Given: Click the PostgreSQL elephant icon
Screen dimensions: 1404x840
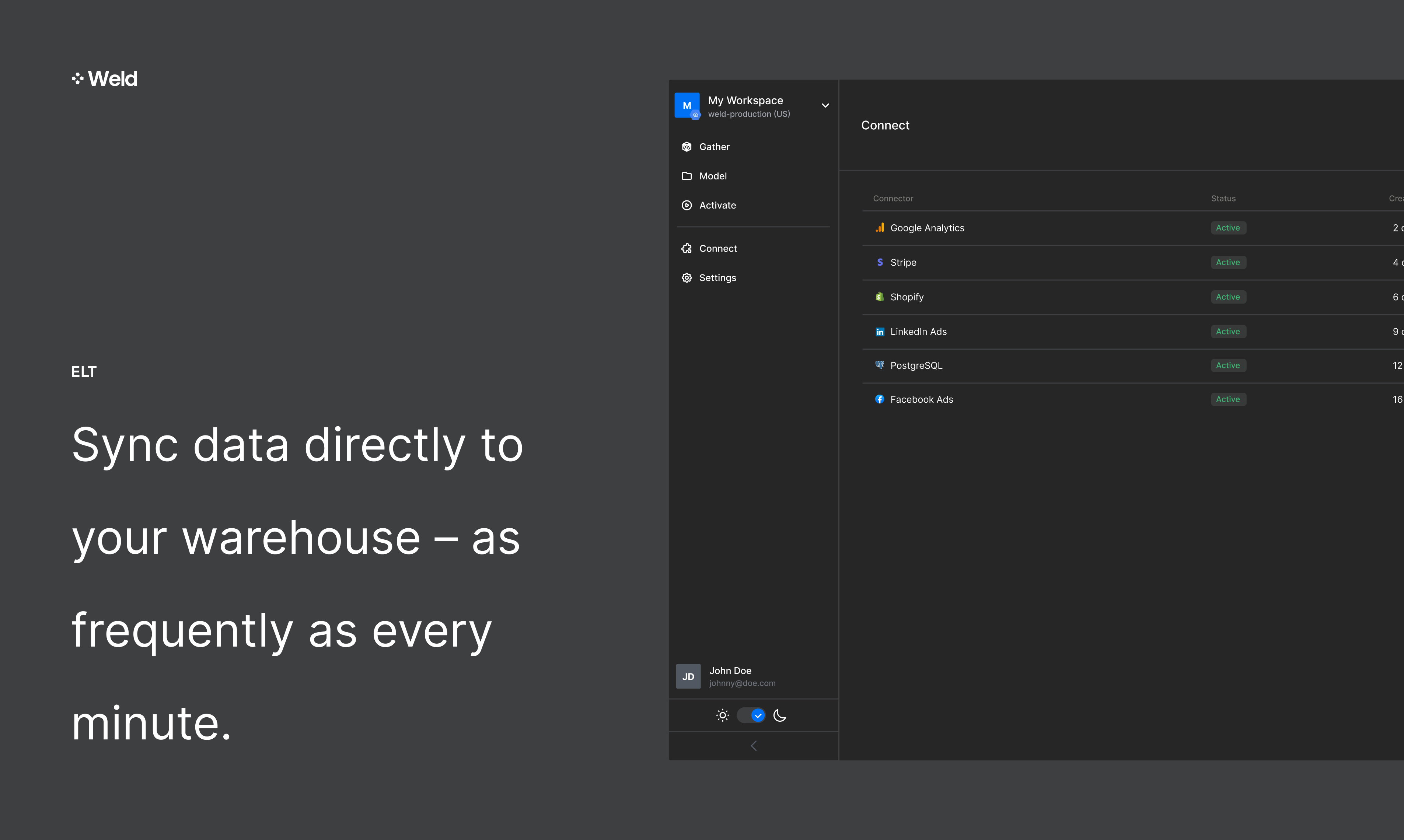Looking at the screenshot, I should pos(880,365).
